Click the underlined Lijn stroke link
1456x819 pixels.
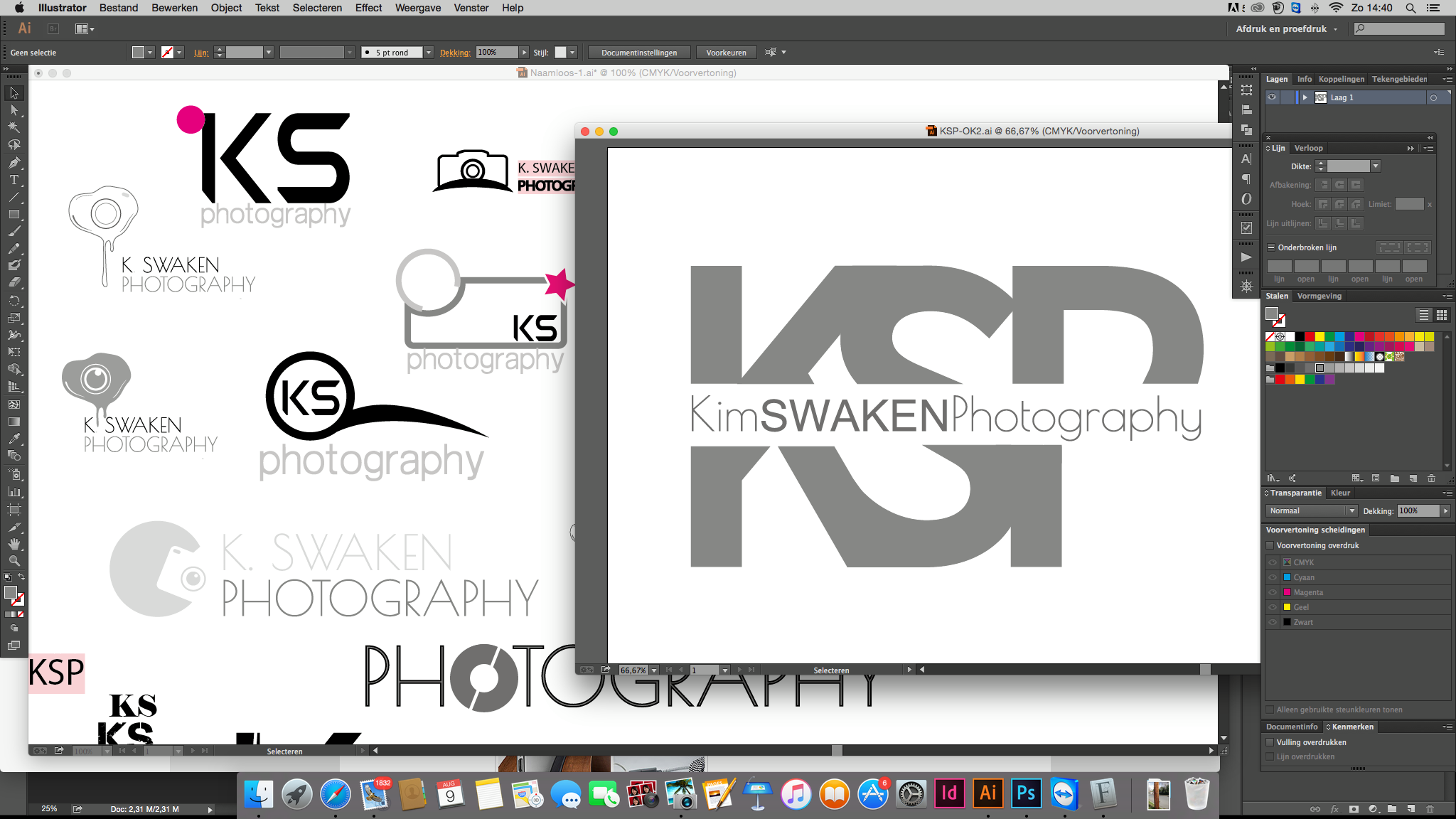[x=201, y=53]
